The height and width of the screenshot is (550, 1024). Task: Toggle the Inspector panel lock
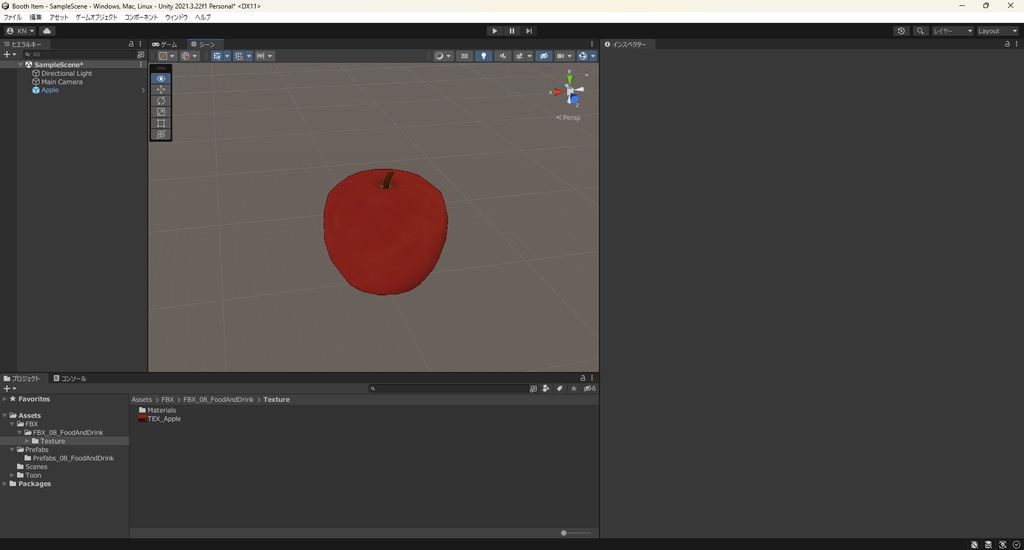(1007, 44)
